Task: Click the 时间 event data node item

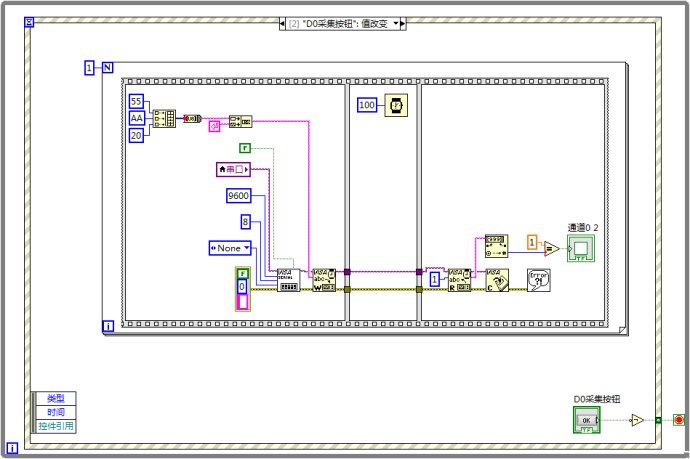Action: tap(53, 412)
